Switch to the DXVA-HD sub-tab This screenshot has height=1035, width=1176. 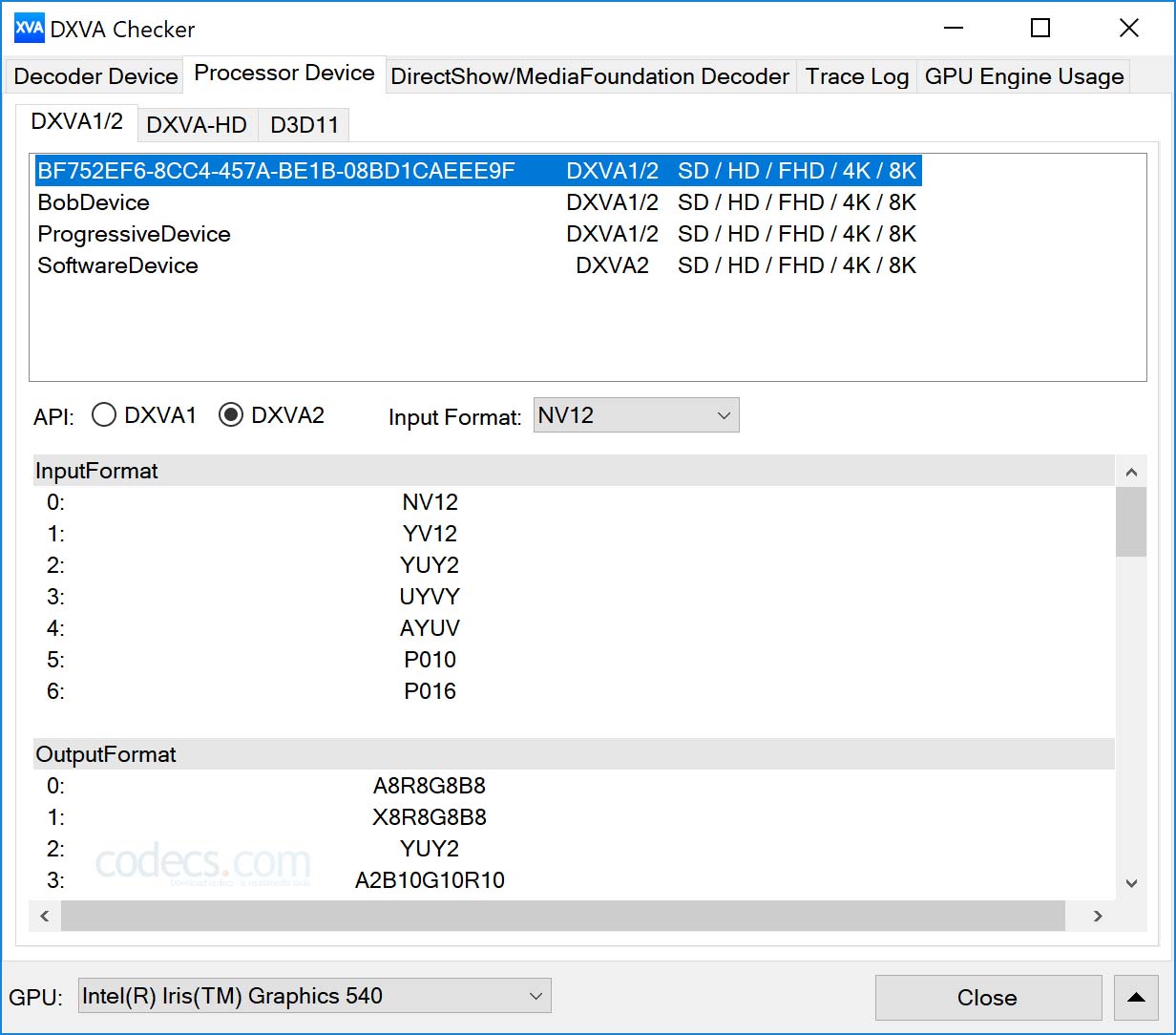198,125
